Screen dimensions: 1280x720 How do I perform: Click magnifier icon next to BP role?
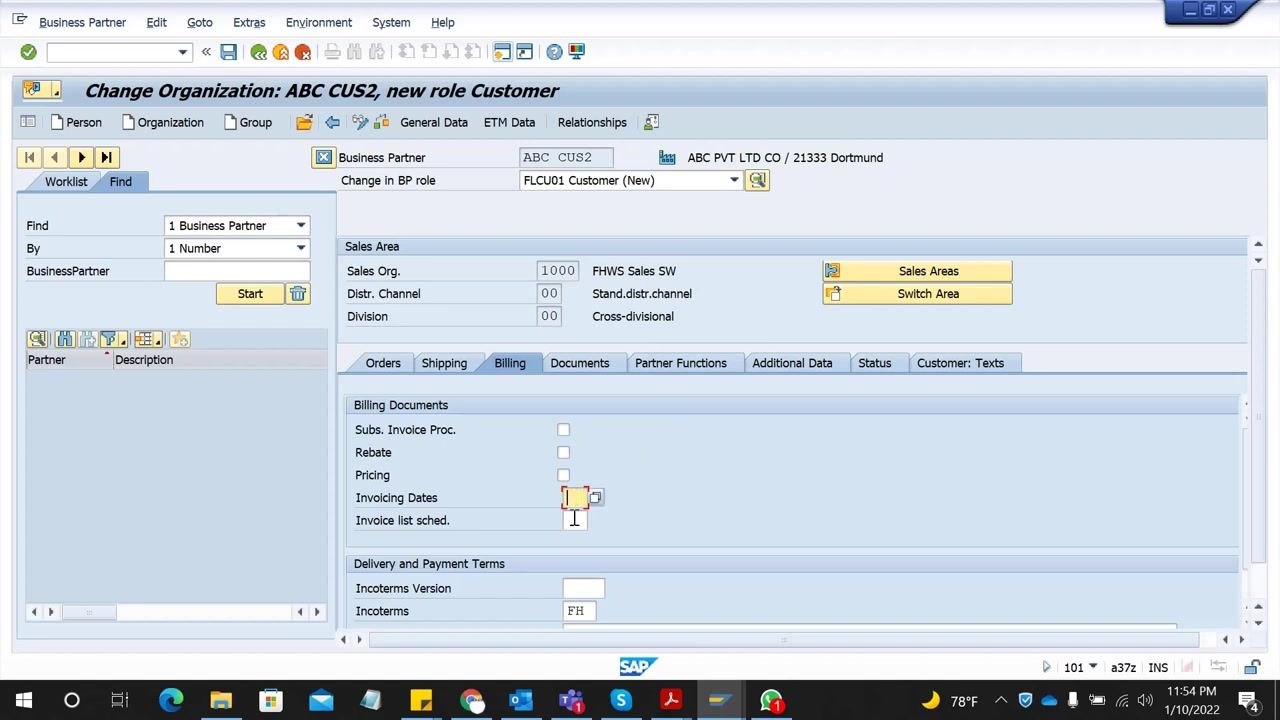click(757, 180)
